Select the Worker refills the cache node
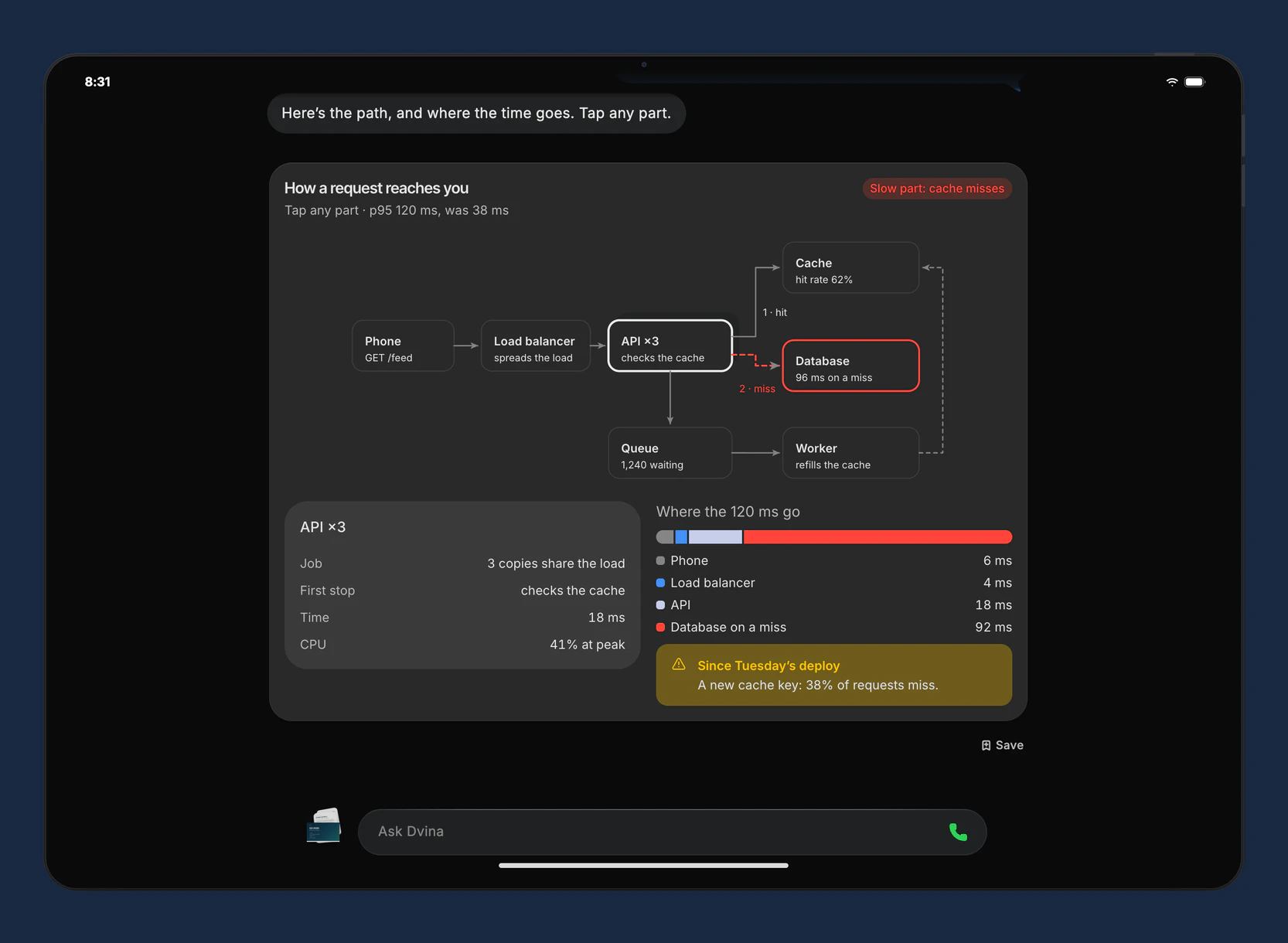The image size is (1288, 943). tap(850, 453)
